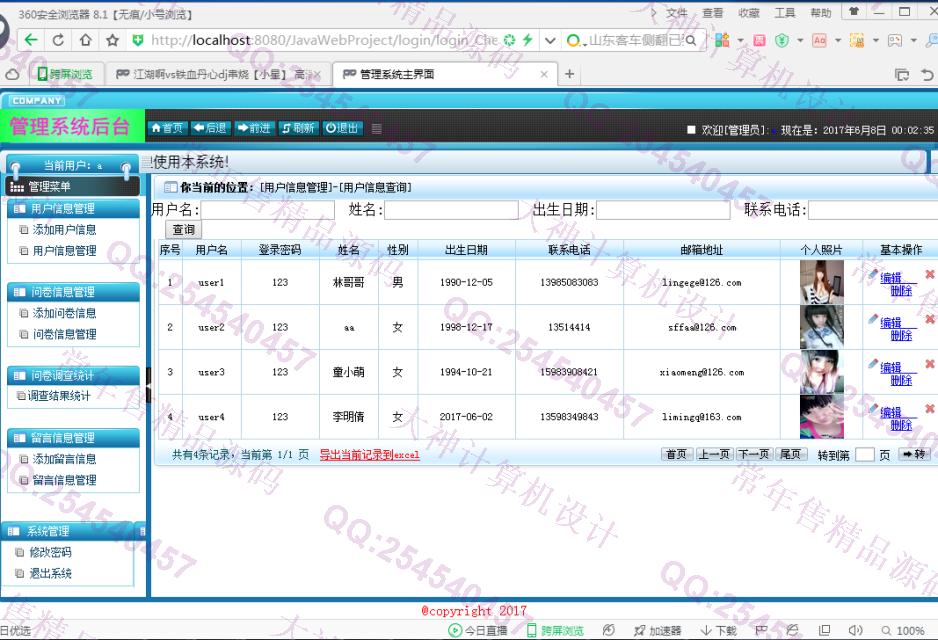Go back with the browser back arrow
The width and height of the screenshot is (938, 640).
[31, 40]
